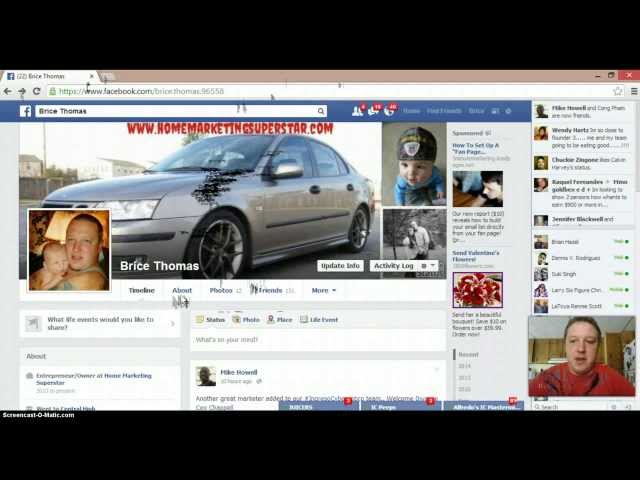Click Place pin composer icon
Viewport: 640px width, 480px height.
point(271,320)
